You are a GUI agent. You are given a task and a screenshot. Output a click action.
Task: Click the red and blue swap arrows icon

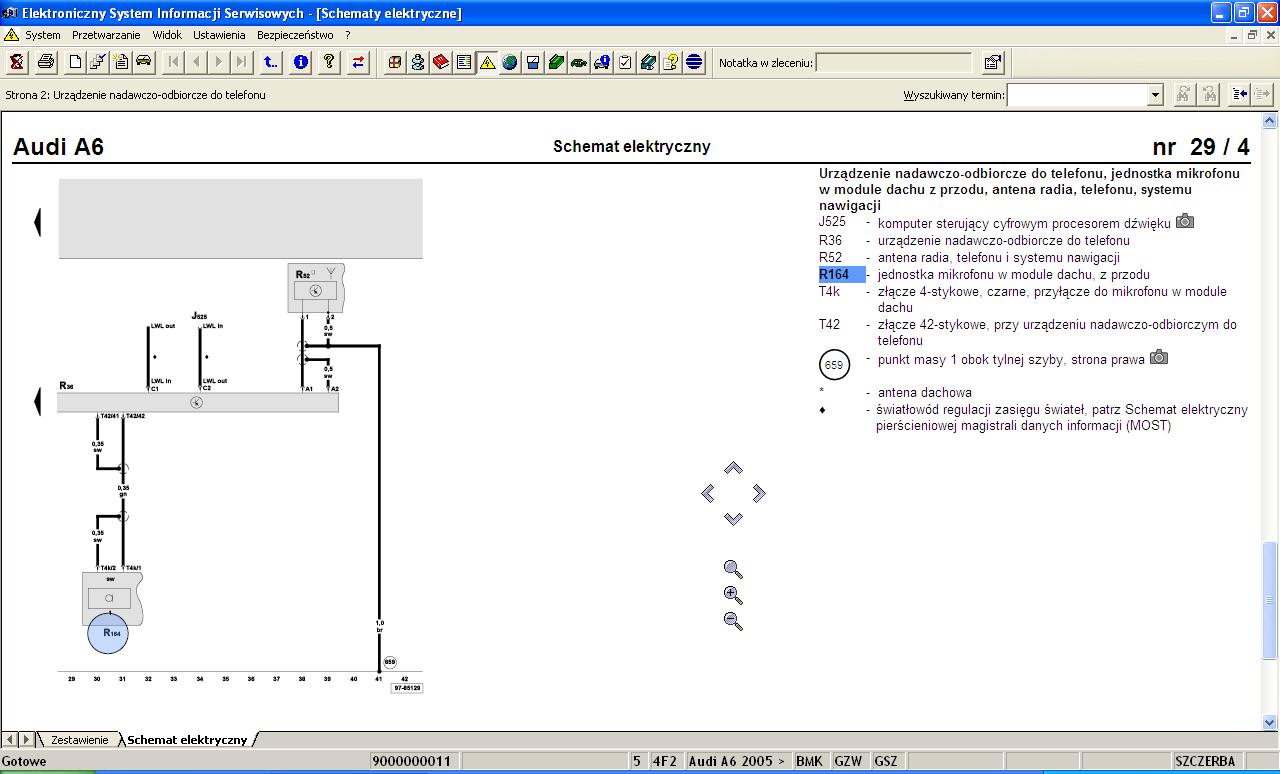(358, 62)
